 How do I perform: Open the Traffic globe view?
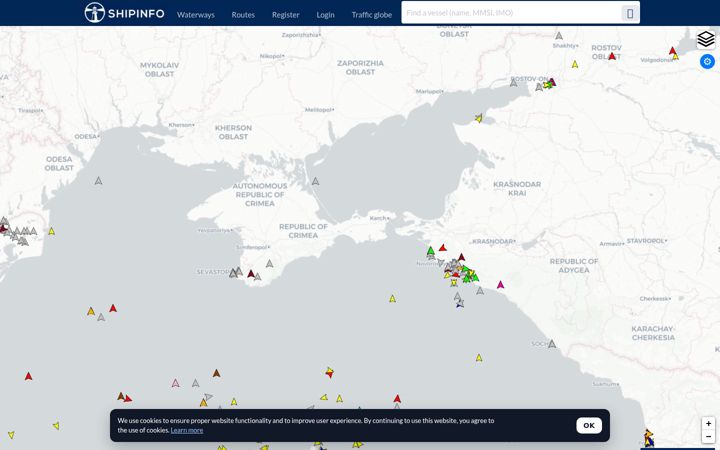(x=371, y=15)
